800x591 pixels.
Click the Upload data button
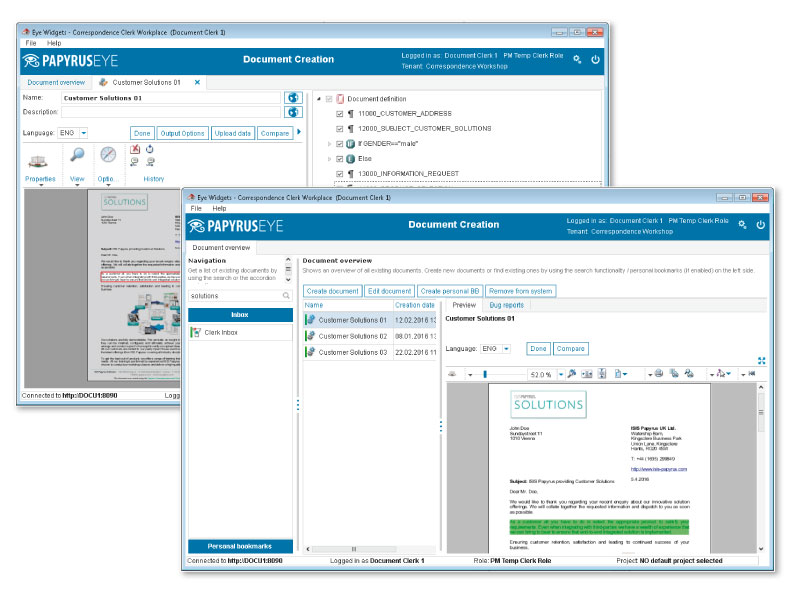click(233, 133)
